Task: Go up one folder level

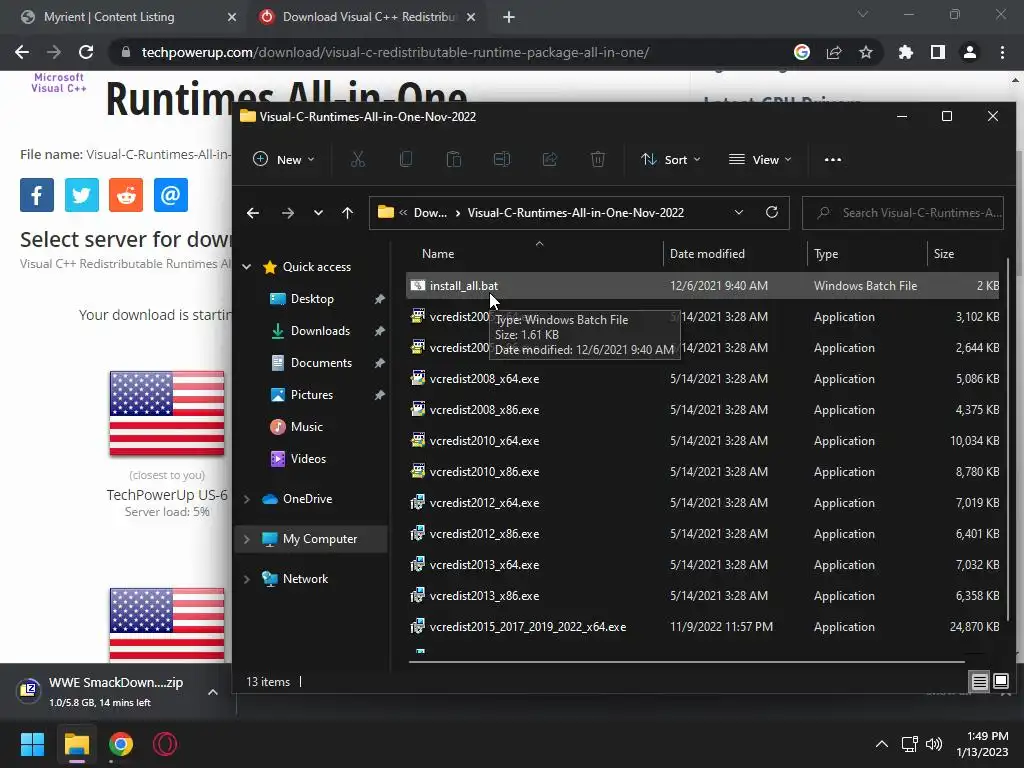Action: [x=347, y=213]
